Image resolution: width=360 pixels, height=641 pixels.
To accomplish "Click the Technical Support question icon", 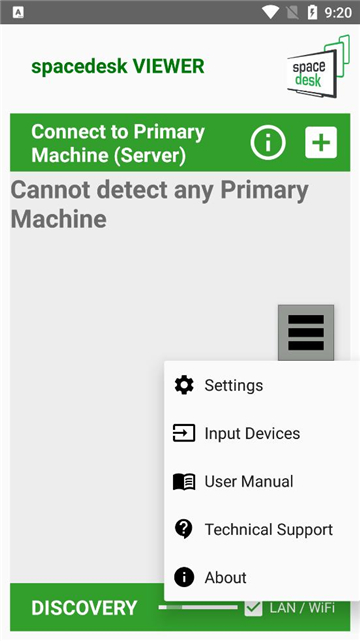I will pos(184,529).
